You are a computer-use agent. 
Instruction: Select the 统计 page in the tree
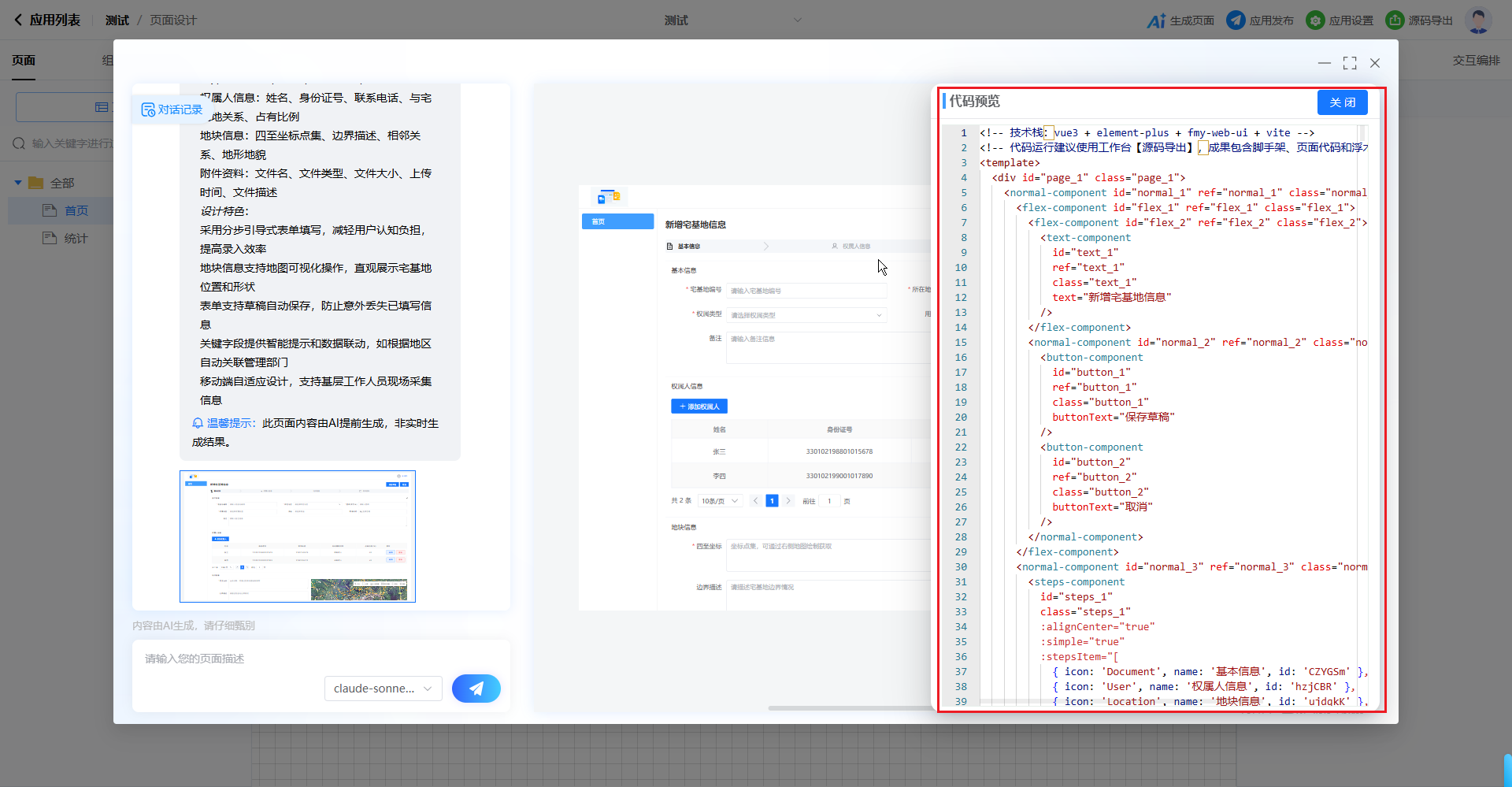(76, 238)
